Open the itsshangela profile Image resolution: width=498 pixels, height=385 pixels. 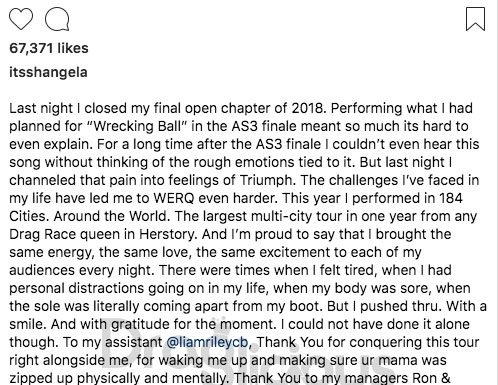pos(48,72)
